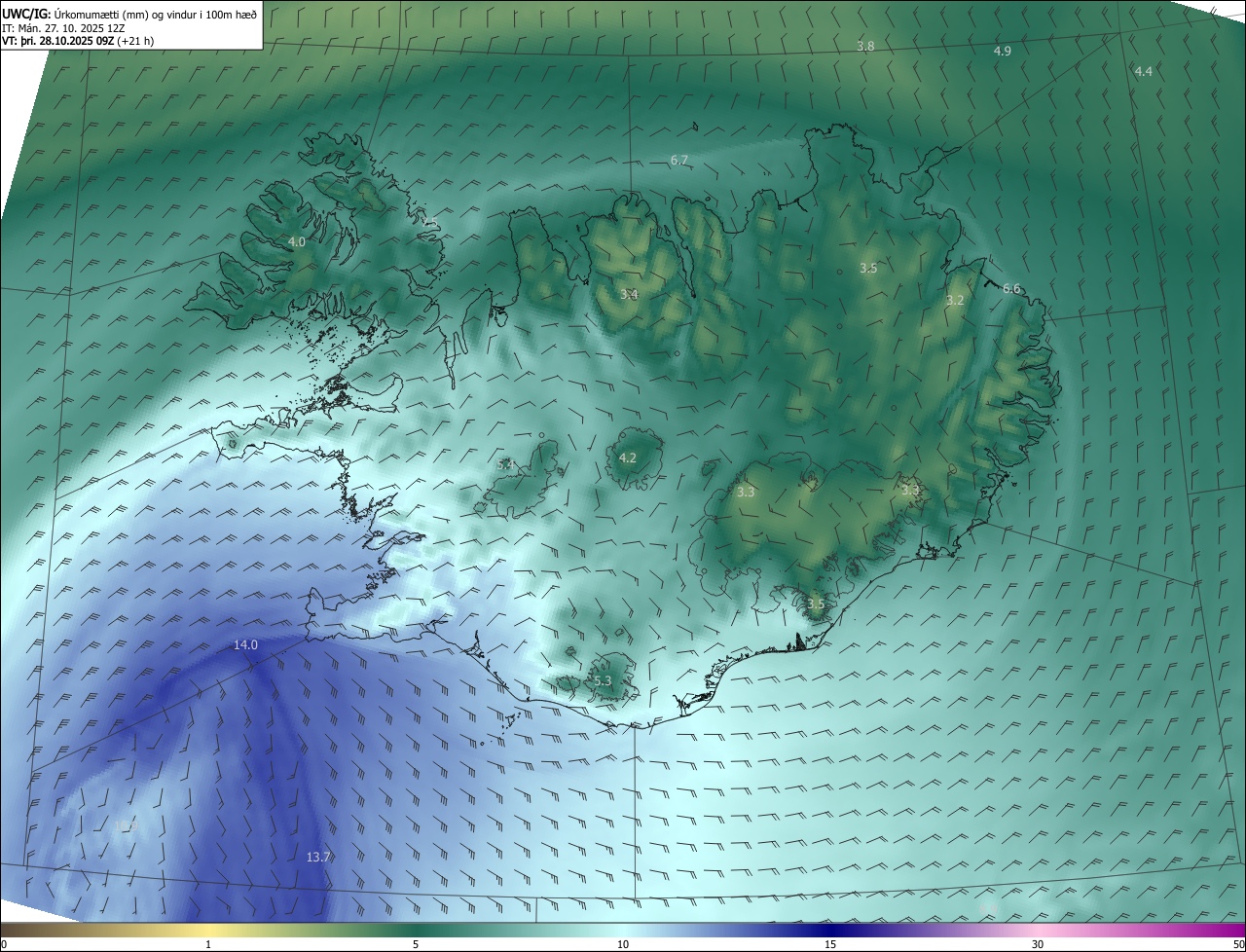The height and width of the screenshot is (952, 1246).
Task: Select the initial time line "IT: Mán. 27. 10. 2025 12Z"
Action: [x=63, y=28]
